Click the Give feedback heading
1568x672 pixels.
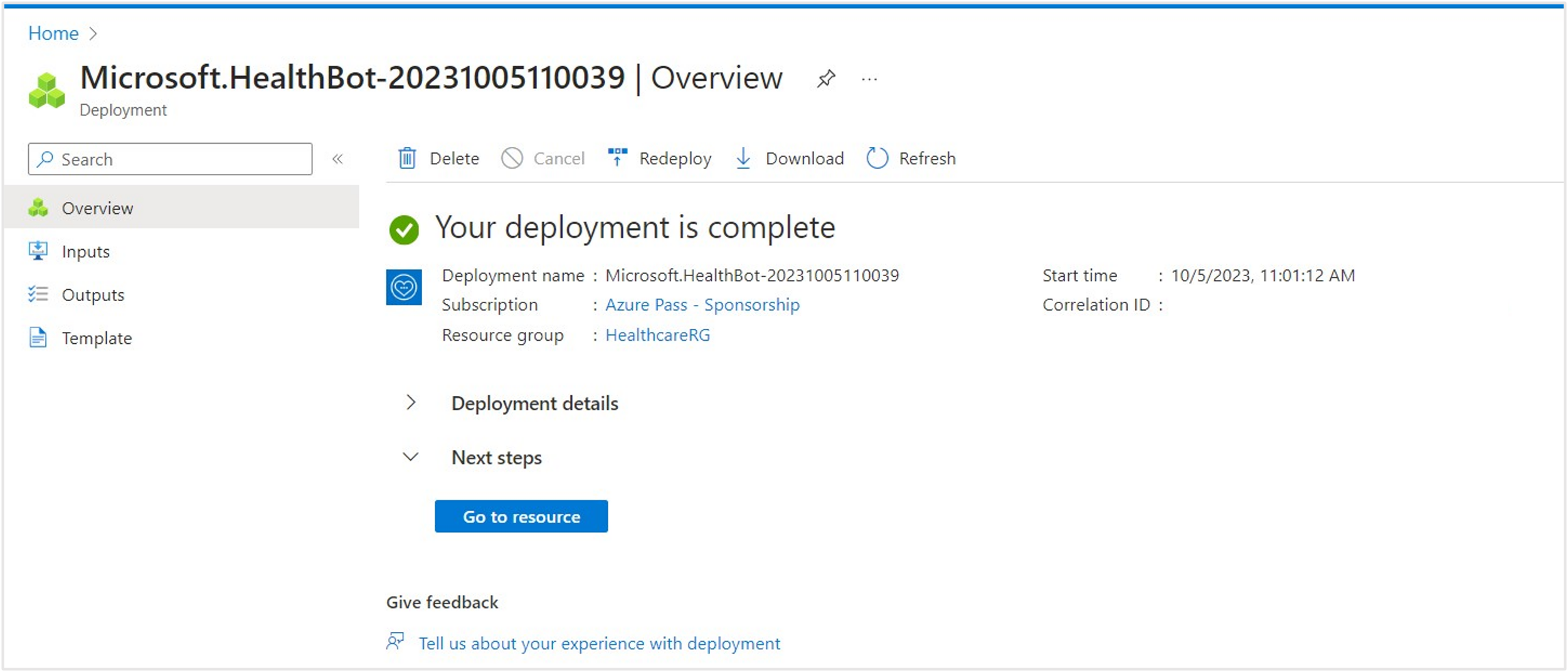coord(442,602)
